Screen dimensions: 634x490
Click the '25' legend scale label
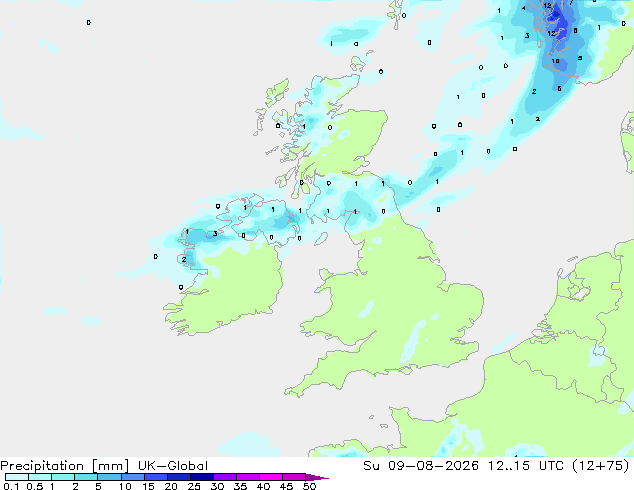tap(194, 486)
